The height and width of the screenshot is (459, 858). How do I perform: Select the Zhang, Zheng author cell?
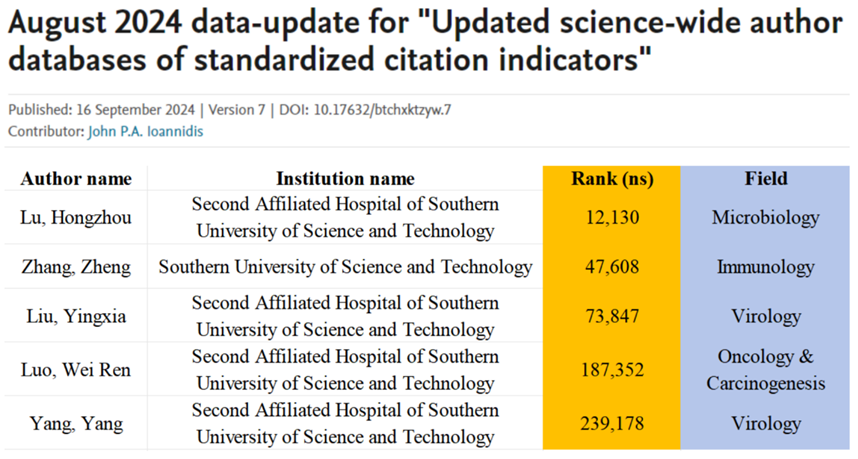(76, 267)
